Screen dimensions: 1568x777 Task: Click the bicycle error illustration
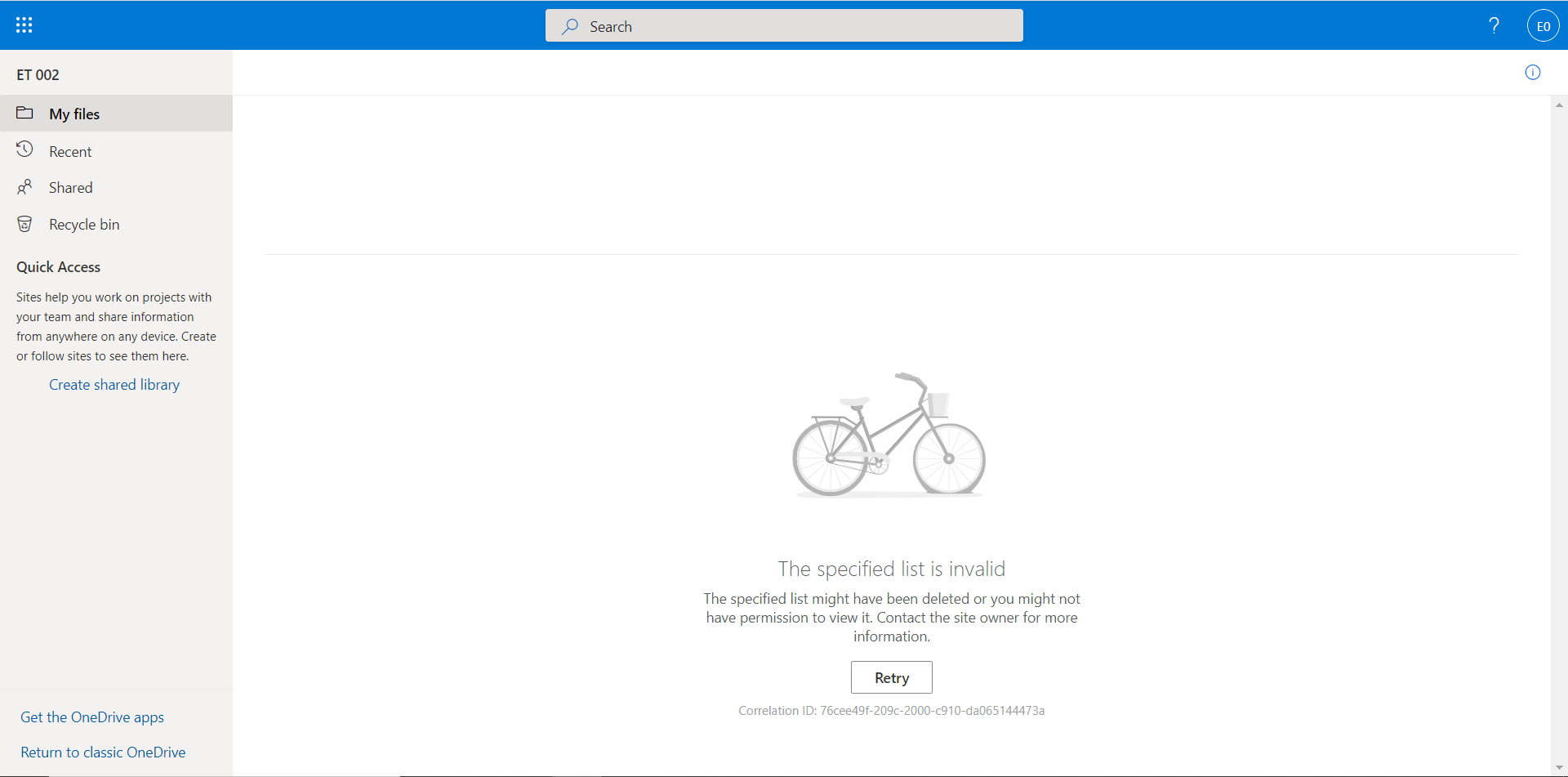coord(889,435)
